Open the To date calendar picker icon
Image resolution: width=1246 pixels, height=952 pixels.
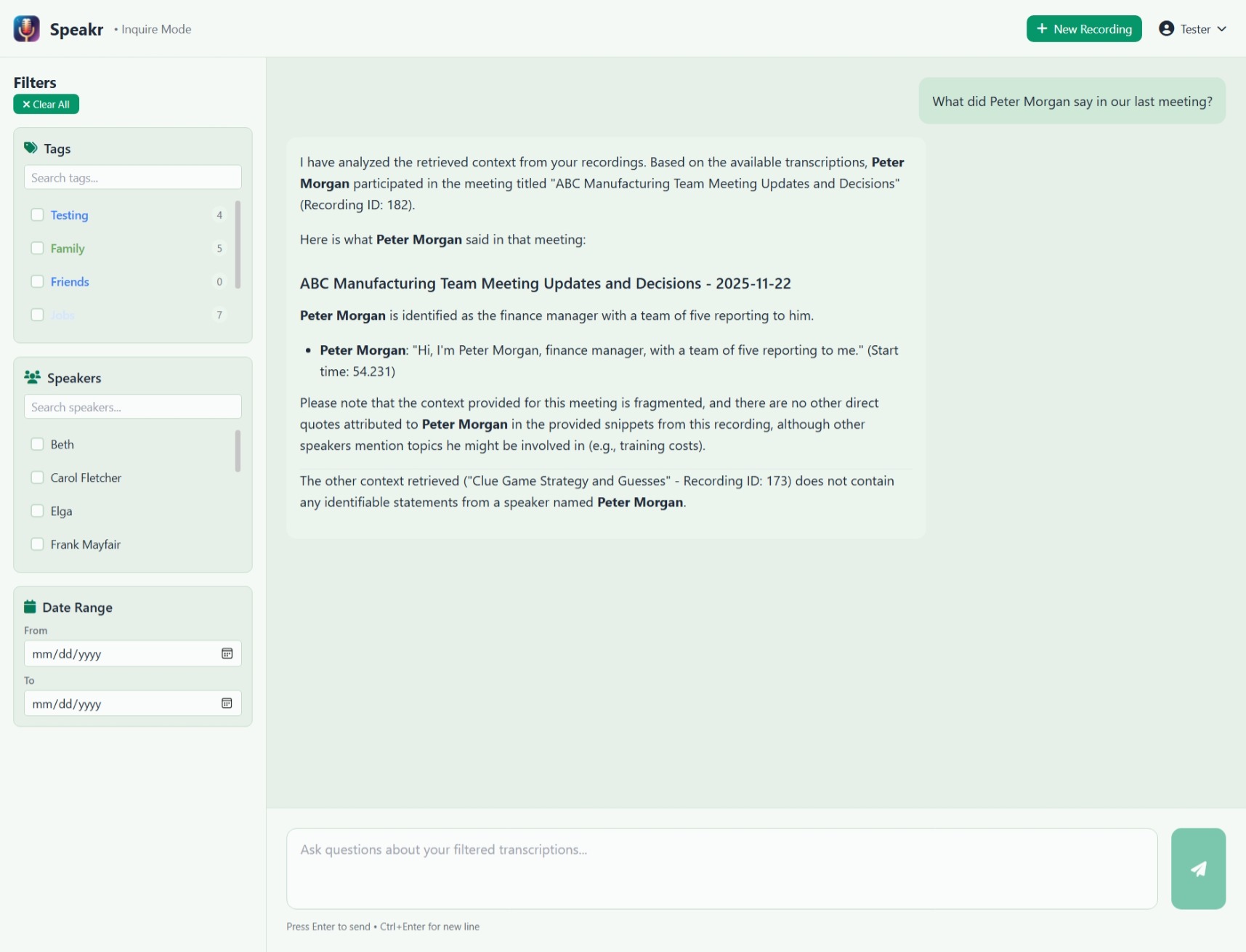point(227,703)
